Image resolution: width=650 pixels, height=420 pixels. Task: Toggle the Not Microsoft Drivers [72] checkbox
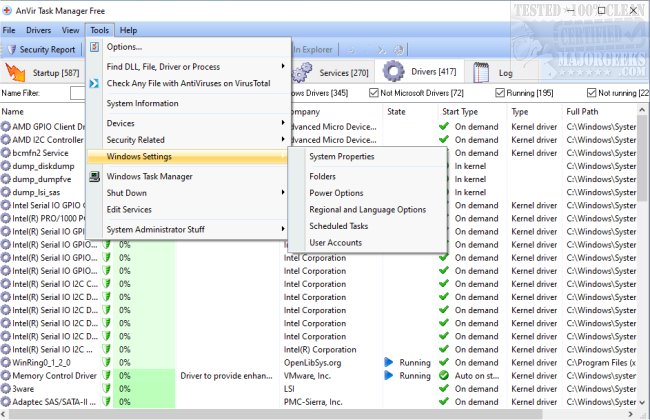tap(374, 93)
